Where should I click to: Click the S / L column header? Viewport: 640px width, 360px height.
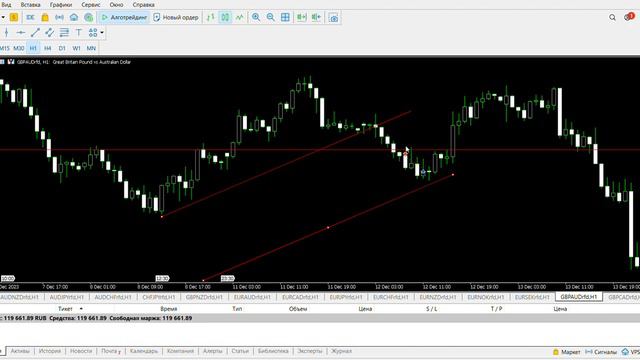431,309
